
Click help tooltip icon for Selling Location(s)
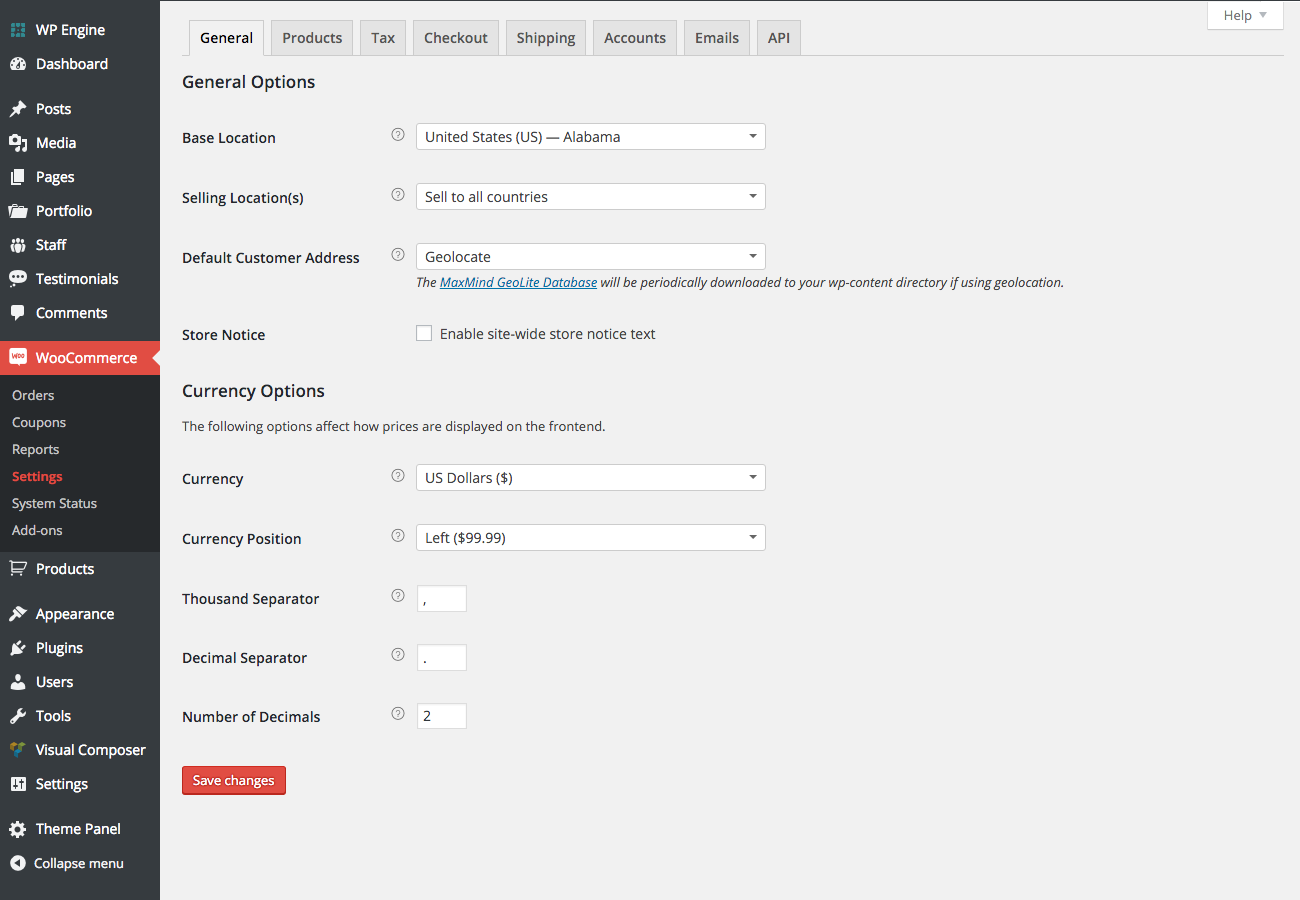tap(398, 195)
